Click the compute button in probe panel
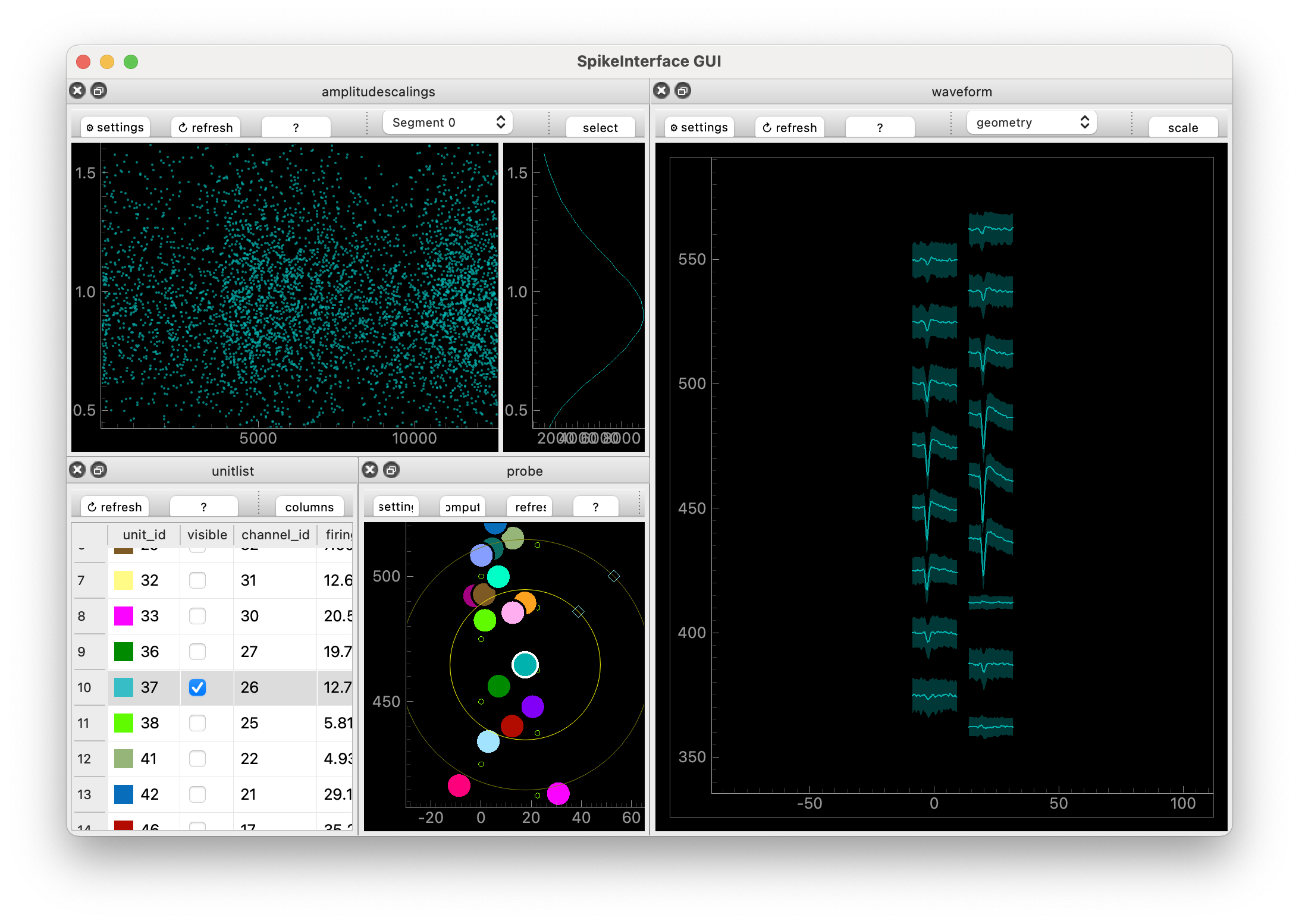 pos(463,507)
